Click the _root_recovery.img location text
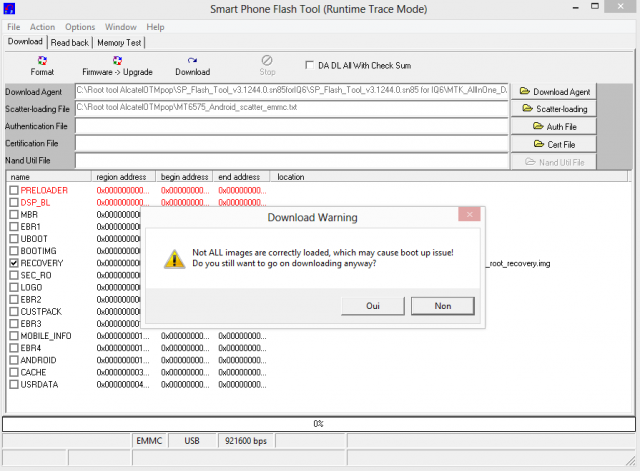 [x=518, y=263]
